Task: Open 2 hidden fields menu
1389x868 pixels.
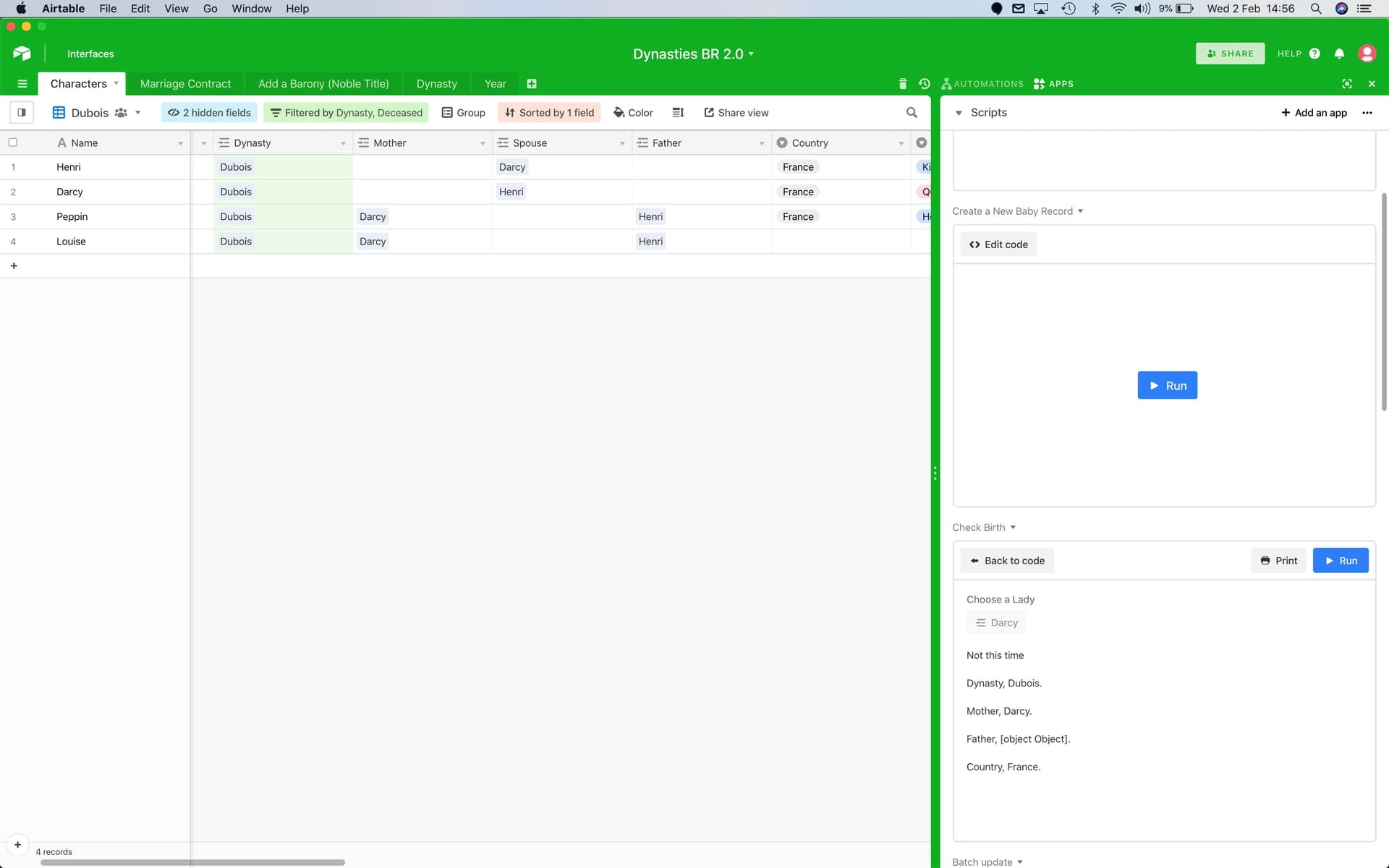Action: 209,112
